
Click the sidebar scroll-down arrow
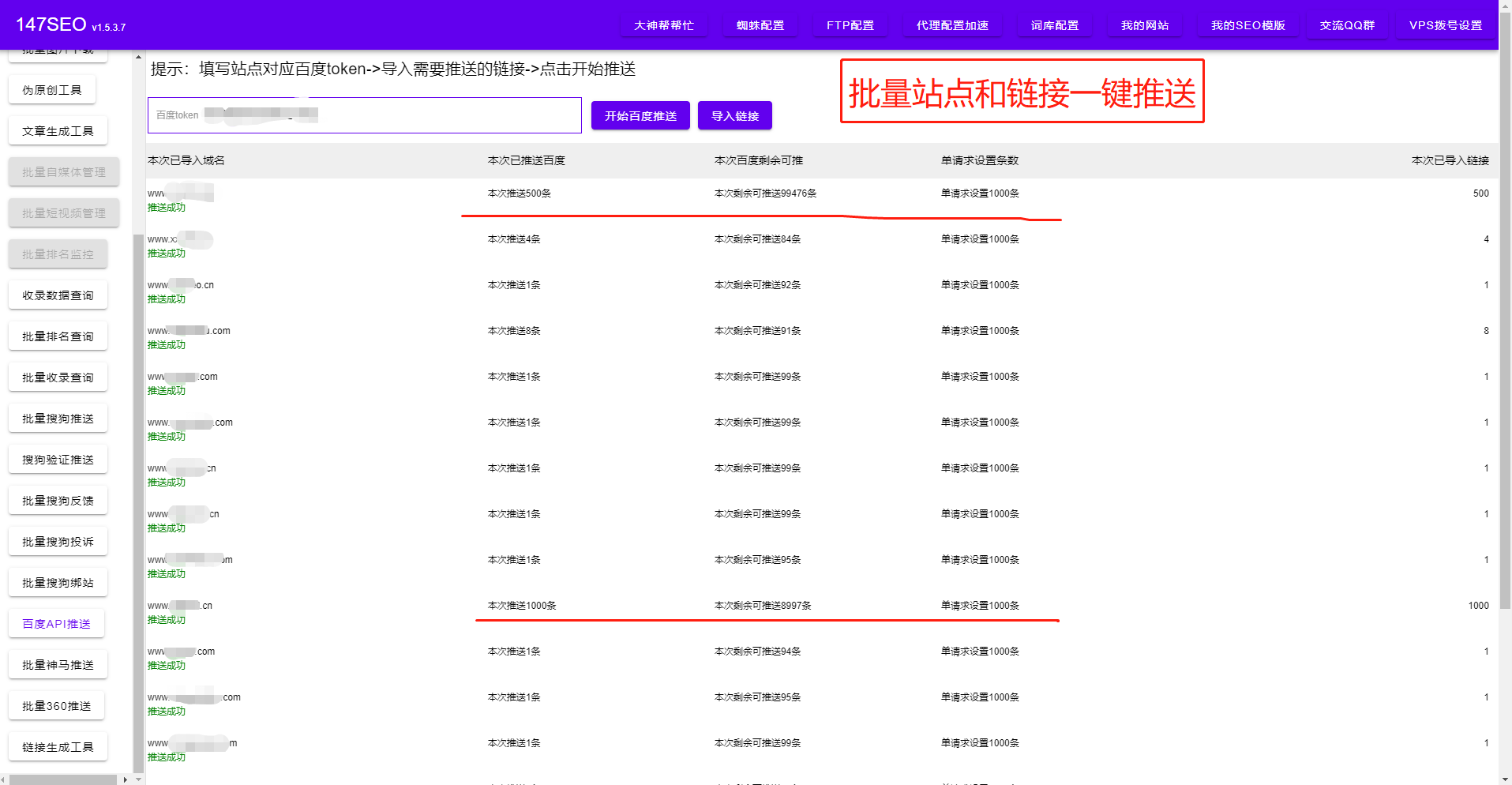click(139, 779)
